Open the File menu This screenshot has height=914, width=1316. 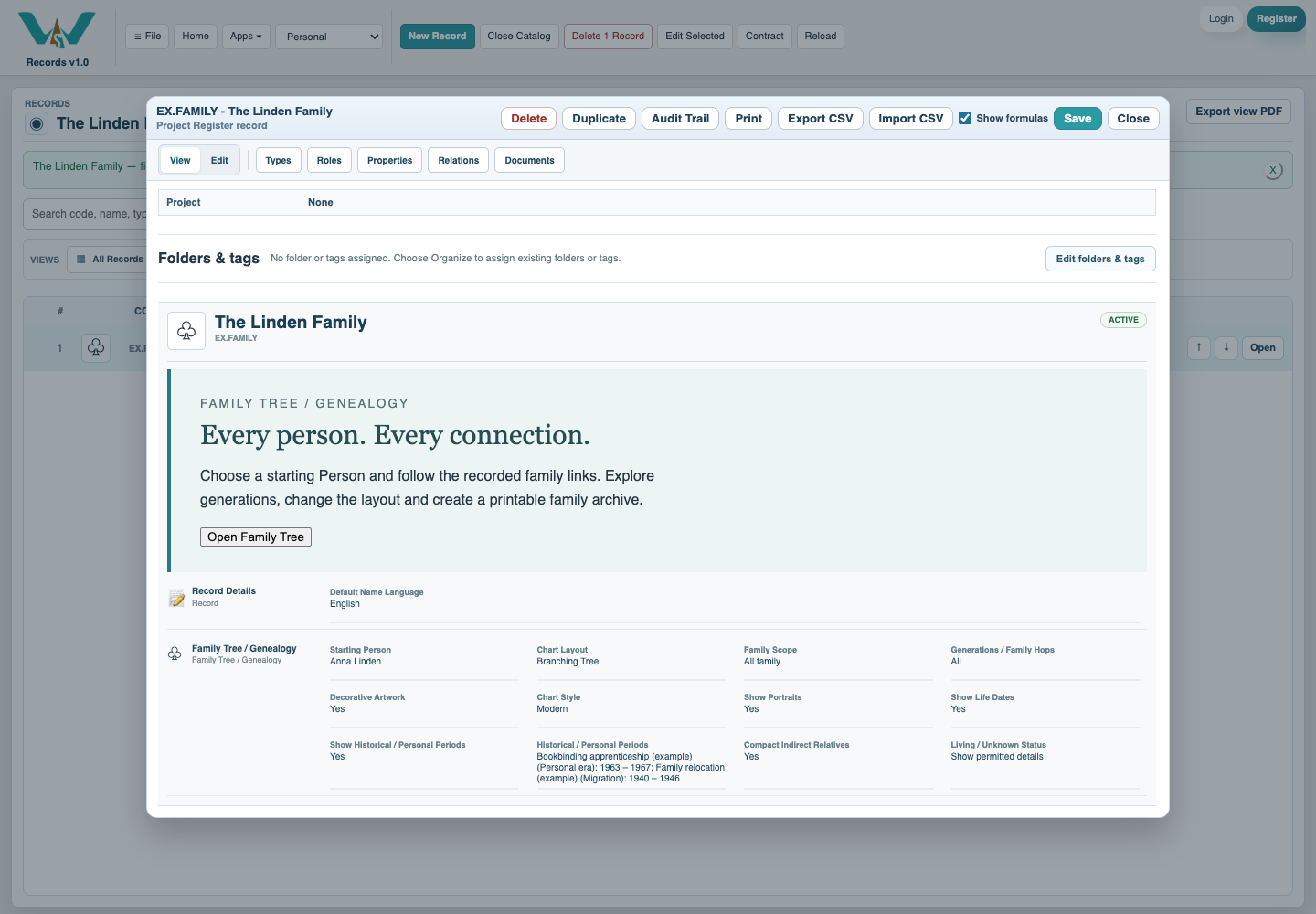[147, 37]
